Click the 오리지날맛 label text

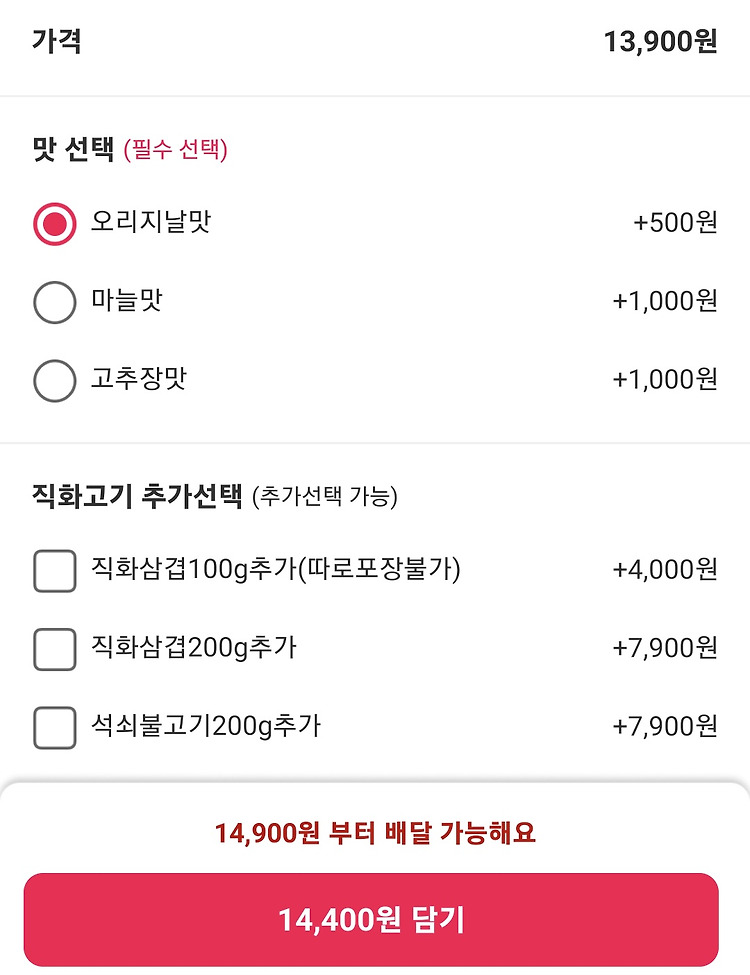click(x=151, y=221)
